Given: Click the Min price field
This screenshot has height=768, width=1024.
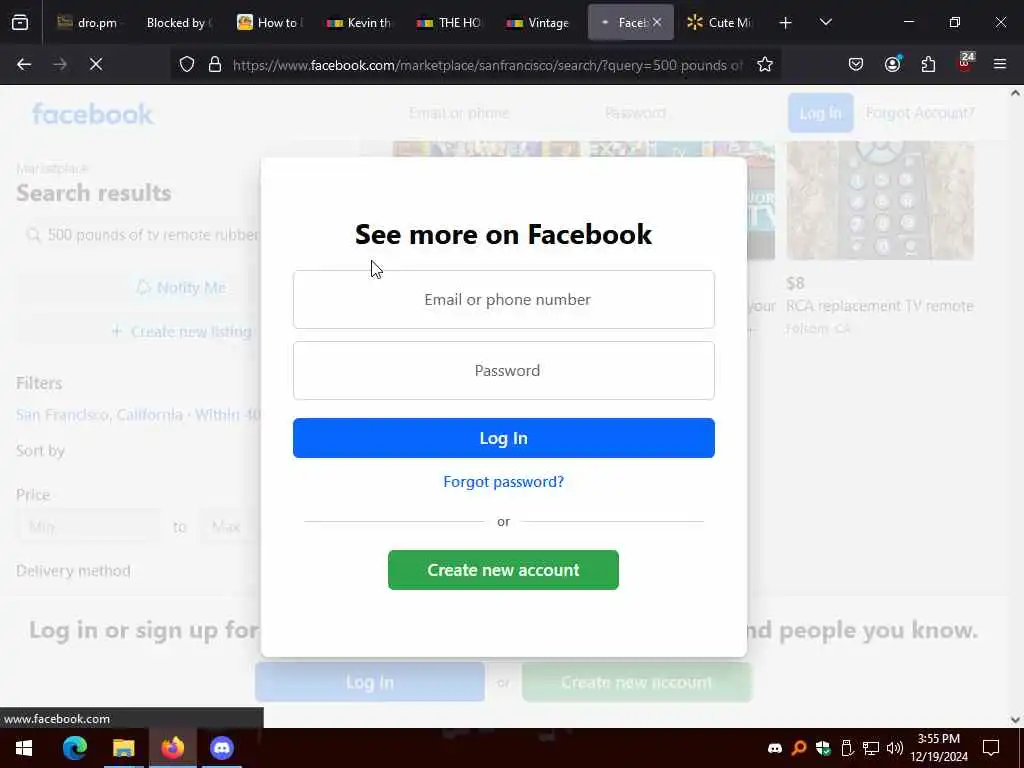Looking at the screenshot, I should pos(88,526).
